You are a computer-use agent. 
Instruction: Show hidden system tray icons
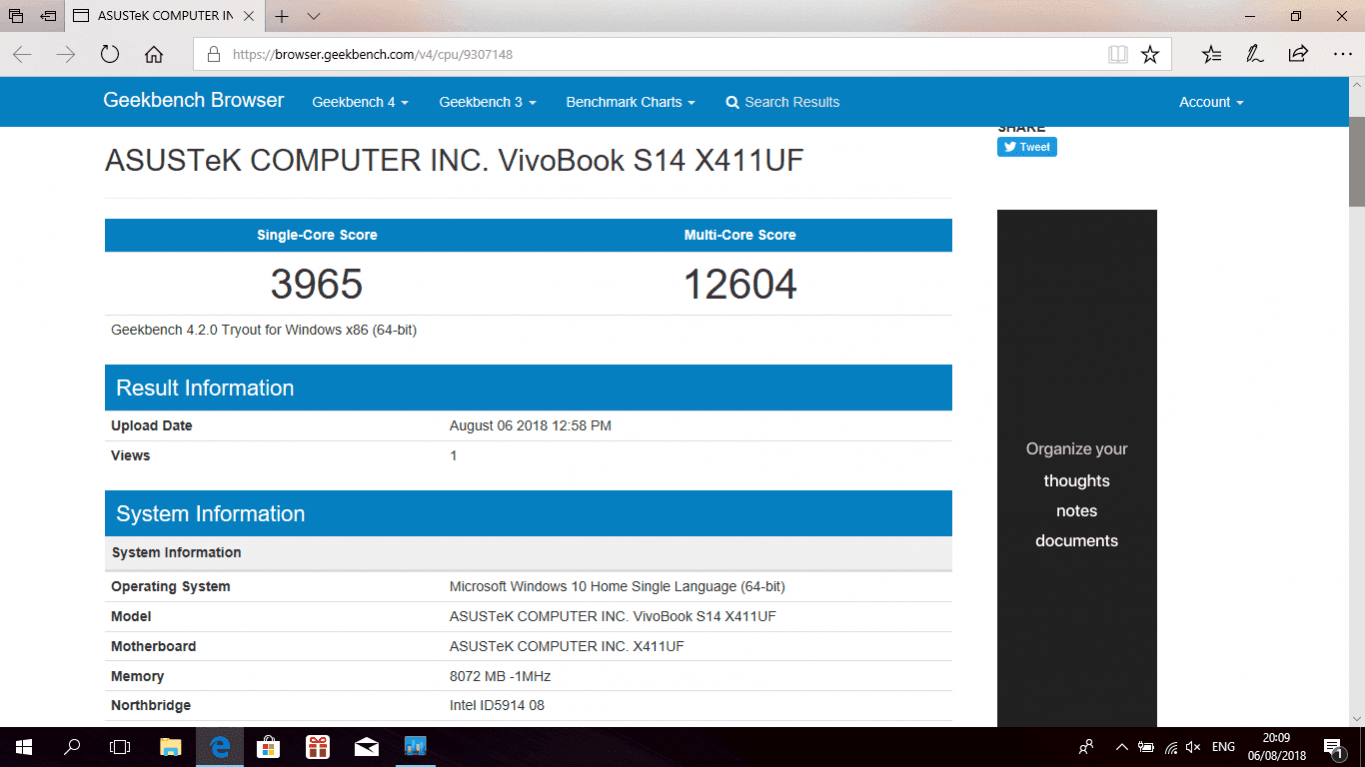(x=1122, y=747)
